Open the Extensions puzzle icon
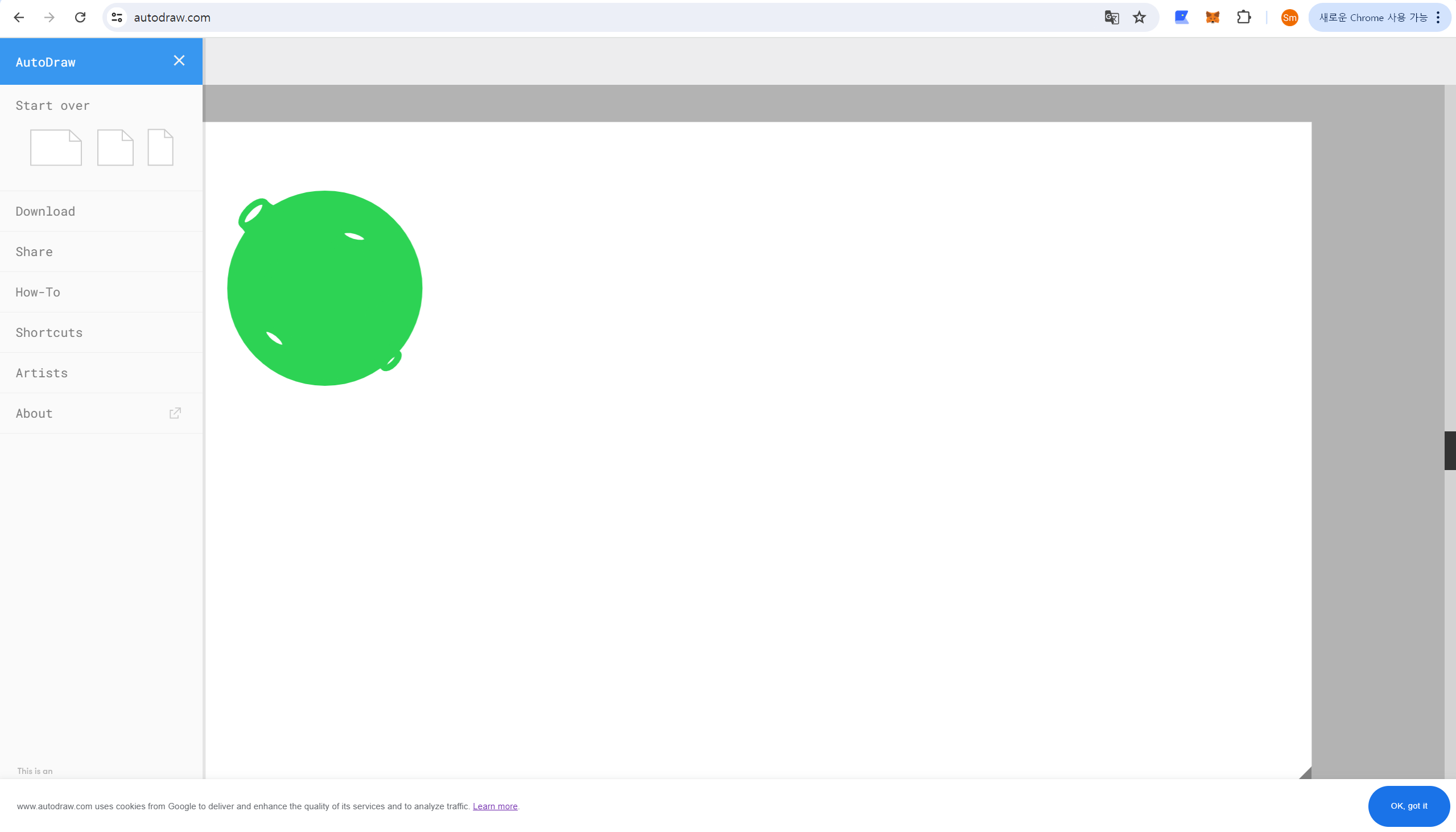This screenshot has width=1456, height=832. pos(1243,18)
